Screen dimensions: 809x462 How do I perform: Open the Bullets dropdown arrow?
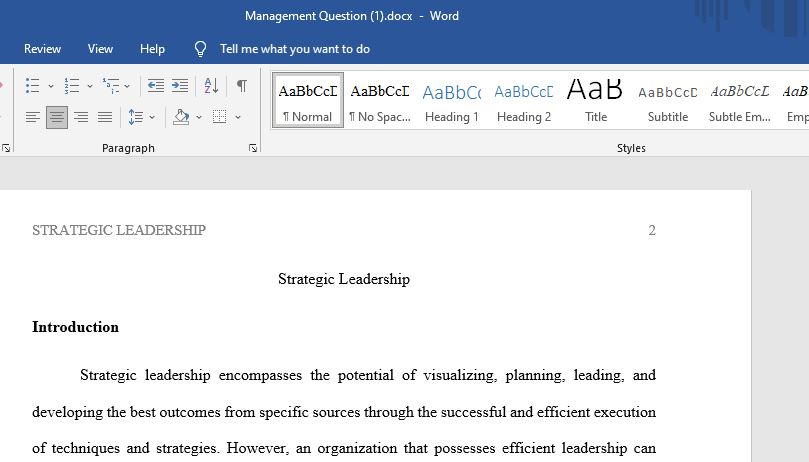51,86
